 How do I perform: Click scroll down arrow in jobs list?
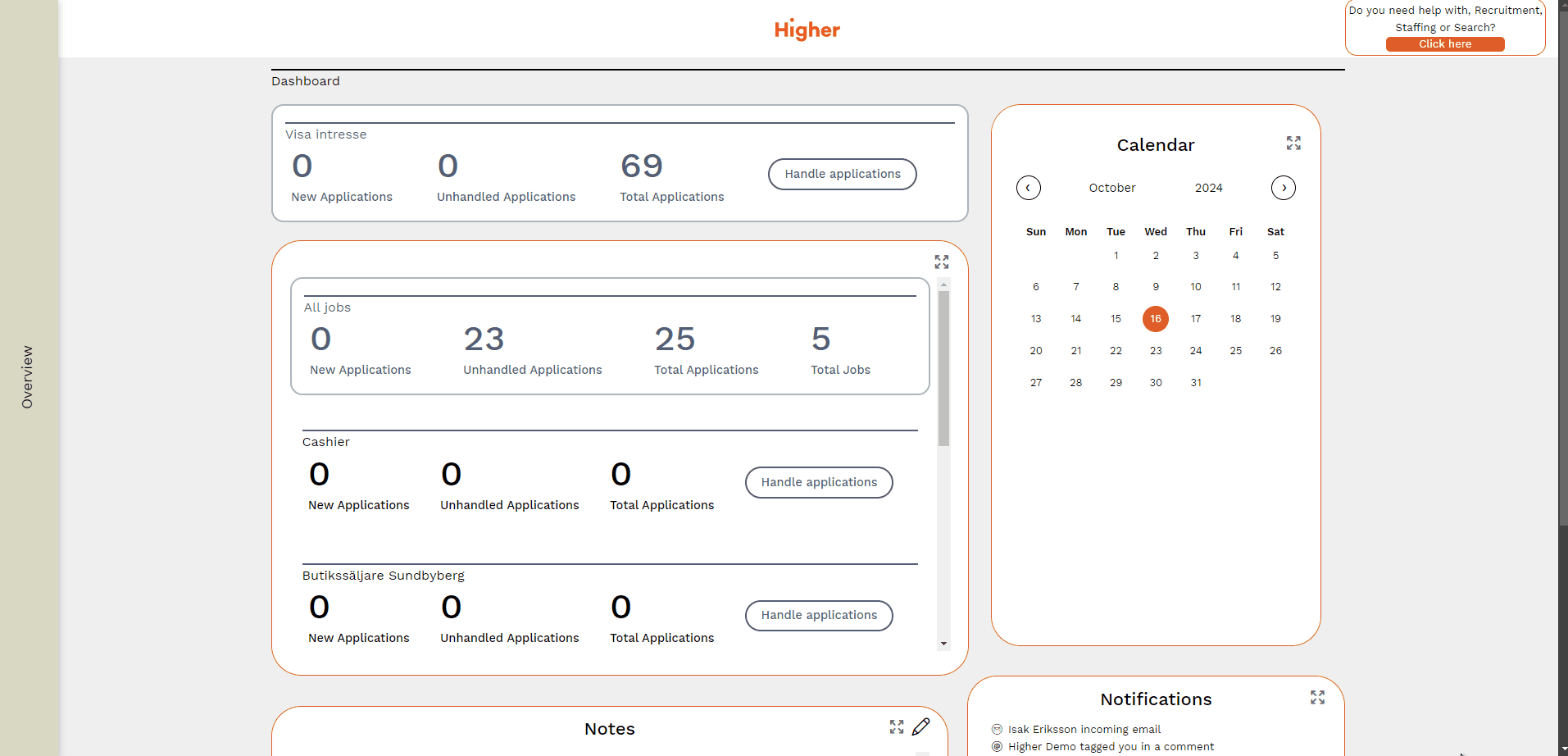point(944,644)
